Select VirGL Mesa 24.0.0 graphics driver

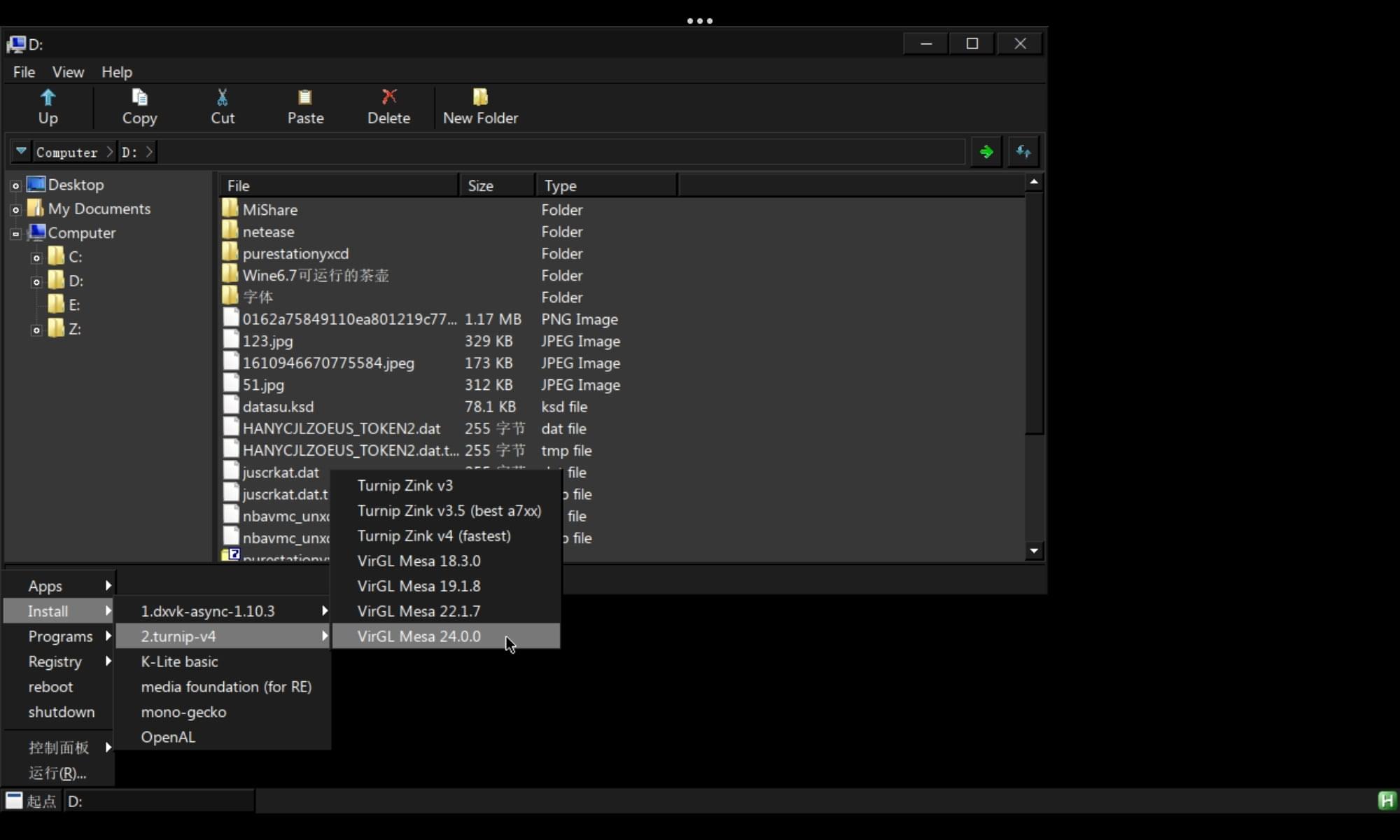(x=419, y=636)
